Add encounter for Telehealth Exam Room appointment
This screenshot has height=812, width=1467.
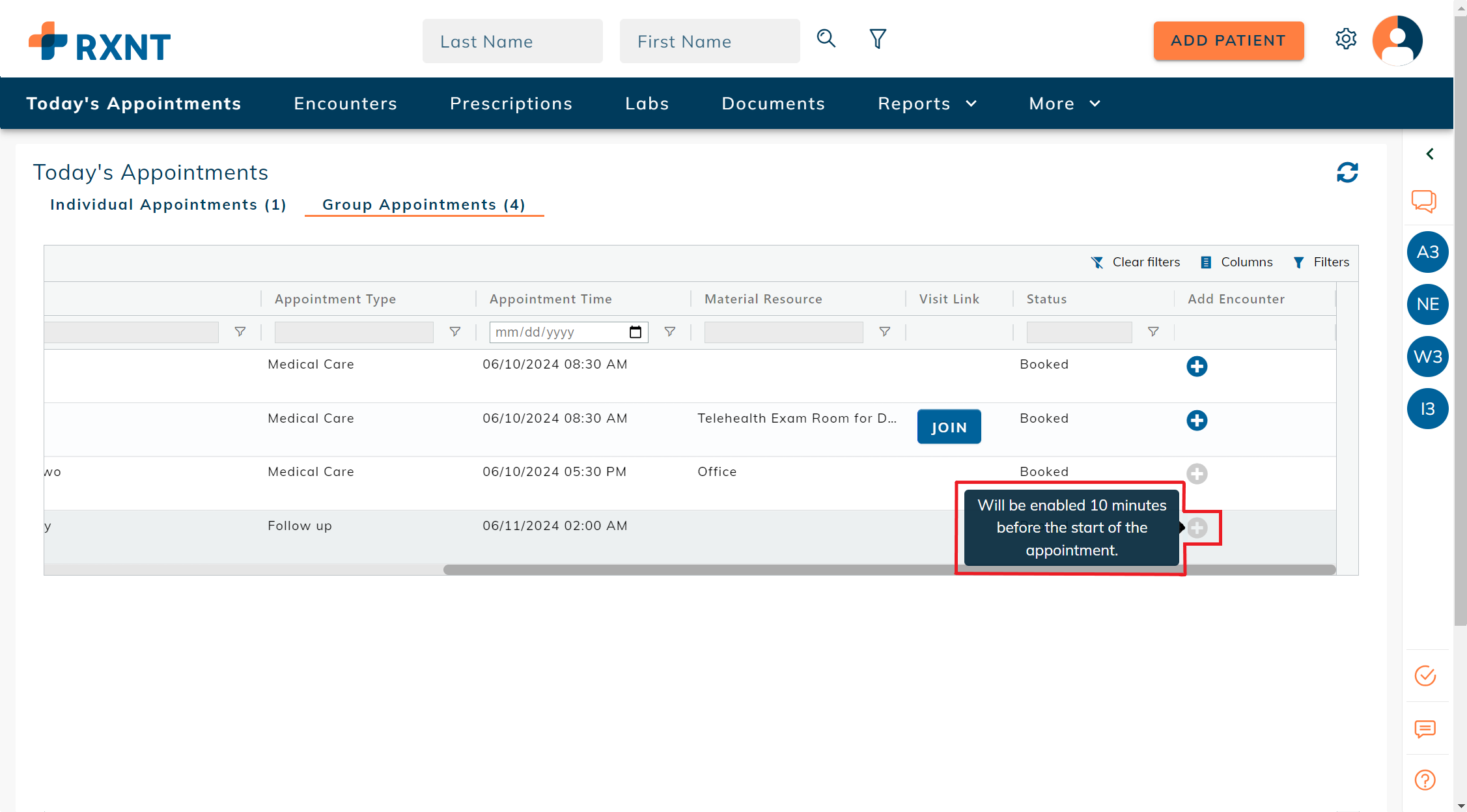click(1197, 421)
